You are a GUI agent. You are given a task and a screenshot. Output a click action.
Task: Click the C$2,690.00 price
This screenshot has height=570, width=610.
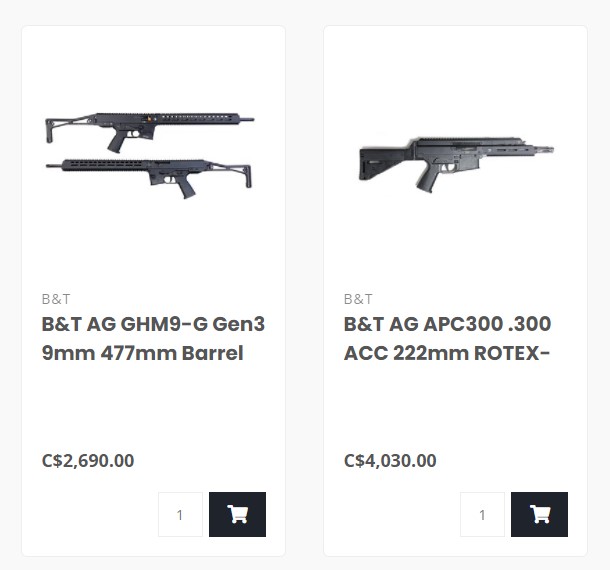coord(88,460)
